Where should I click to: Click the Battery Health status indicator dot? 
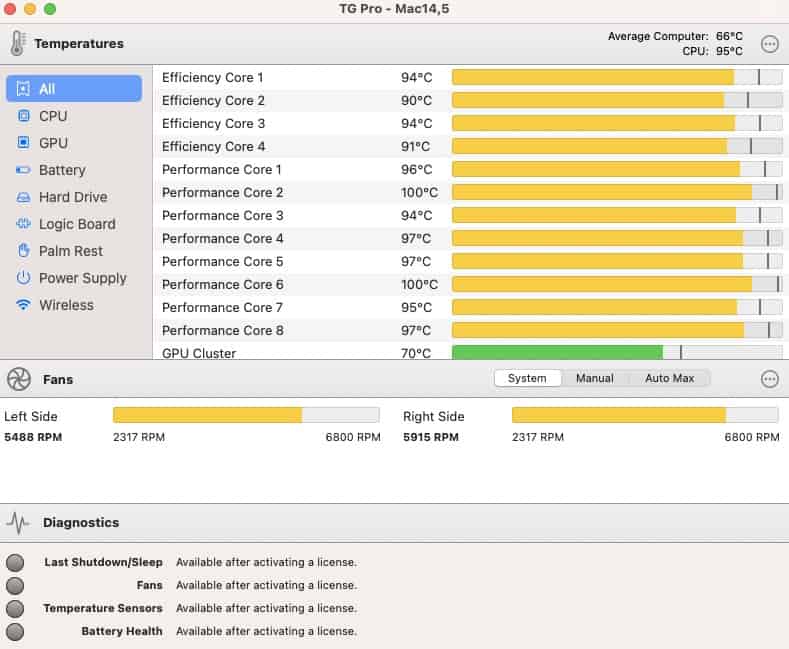click(15, 632)
